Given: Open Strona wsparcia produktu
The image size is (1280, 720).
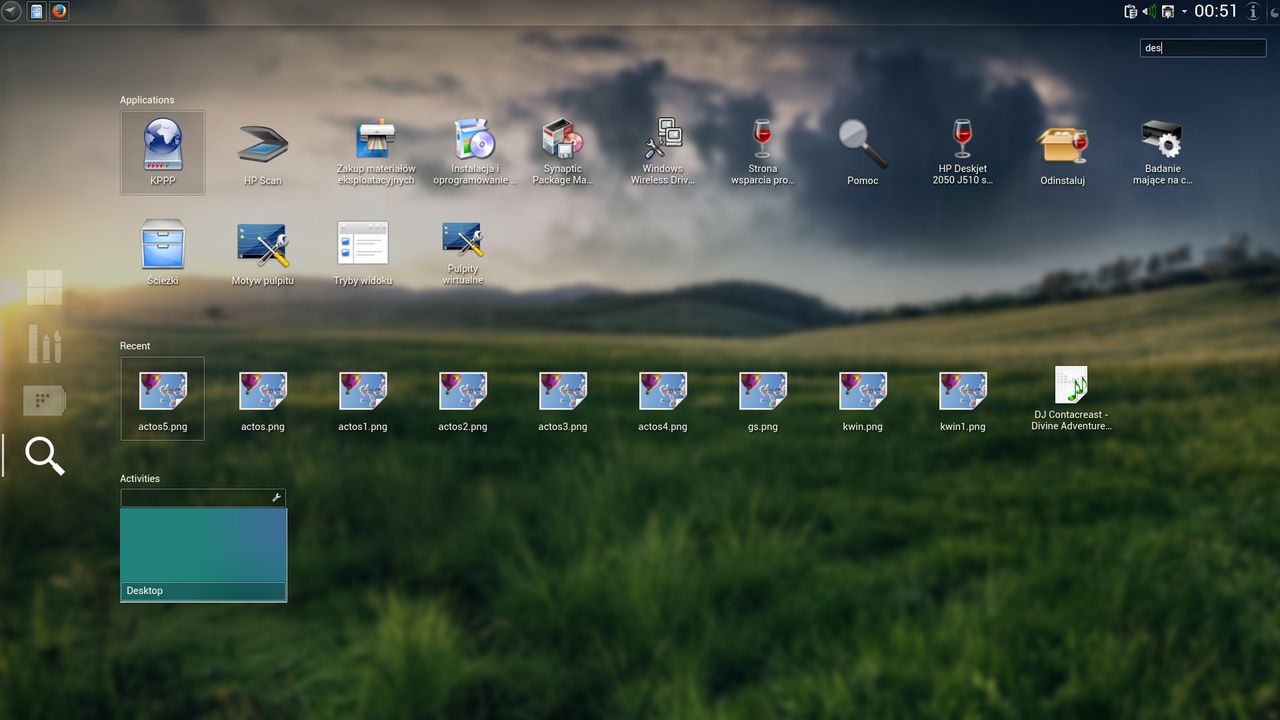Looking at the screenshot, I should pyautogui.click(x=762, y=152).
